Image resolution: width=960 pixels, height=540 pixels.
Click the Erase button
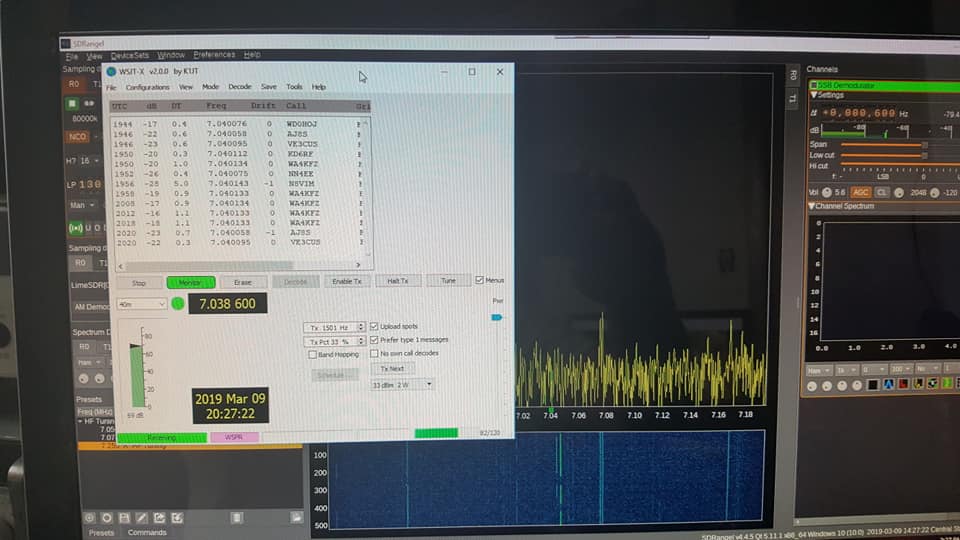[x=242, y=282]
